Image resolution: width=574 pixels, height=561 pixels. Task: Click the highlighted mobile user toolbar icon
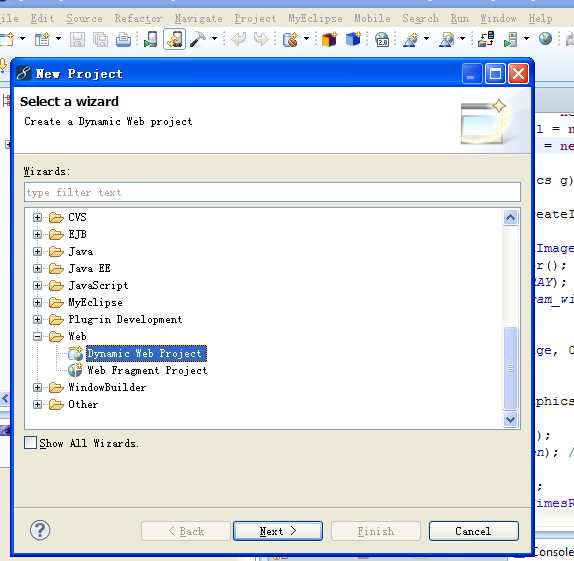tap(174, 39)
